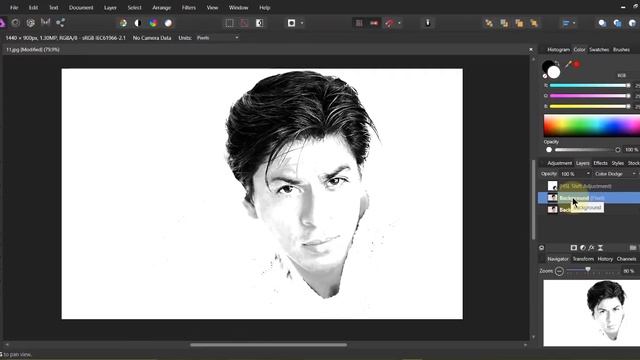Open the Snapping options dropdown arrow
Viewport: 640px width, 360px height.
(399, 23)
